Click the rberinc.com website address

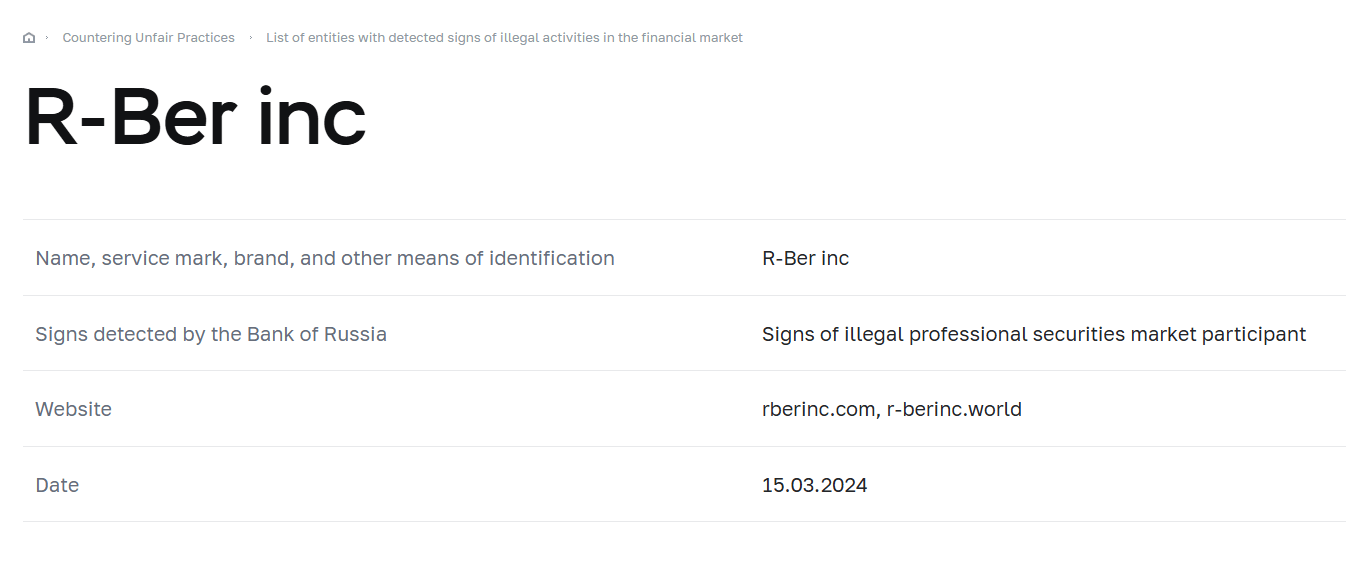[819, 409]
